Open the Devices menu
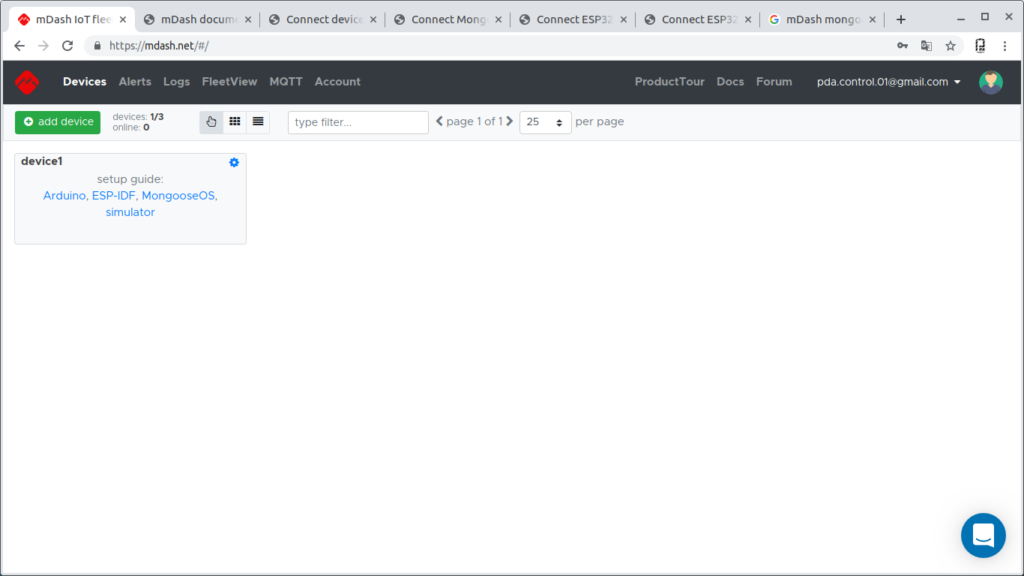The height and width of the screenshot is (576, 1024). tap(84, 82)
